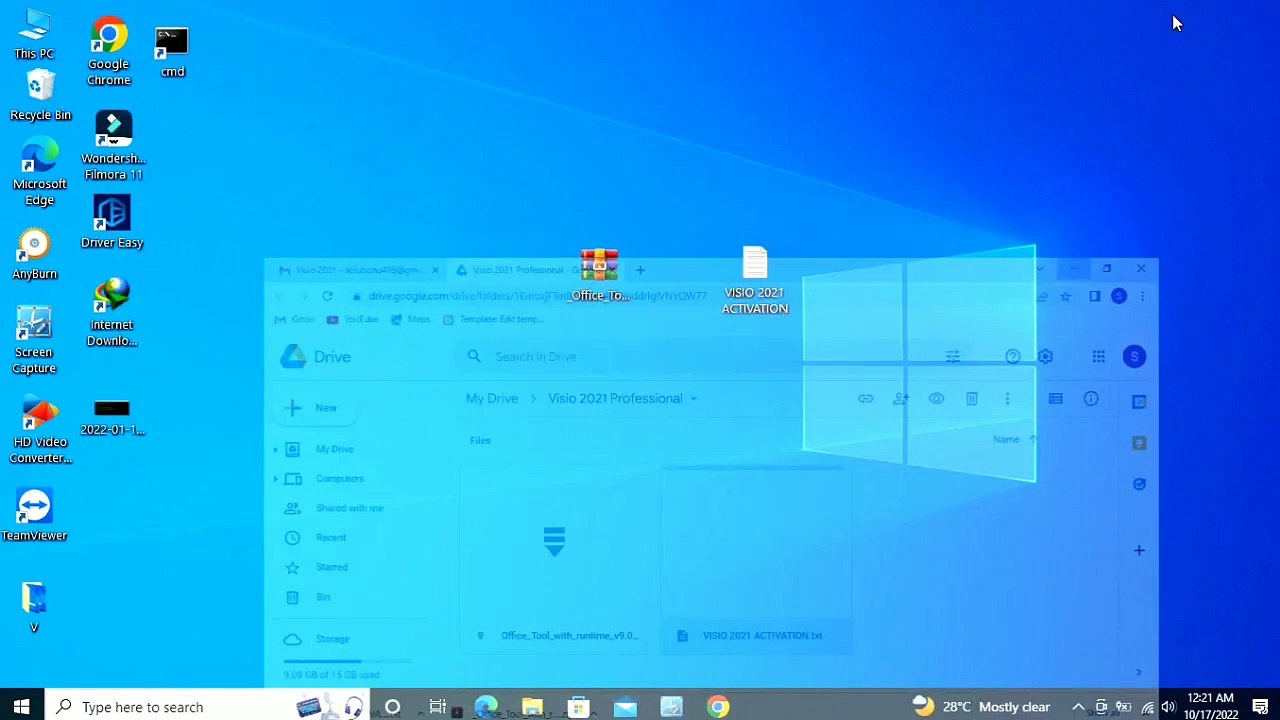This screenshot has width=1280, height=720.
Task: Toggle the Drive details info pane
Action: pos(1091,399)
